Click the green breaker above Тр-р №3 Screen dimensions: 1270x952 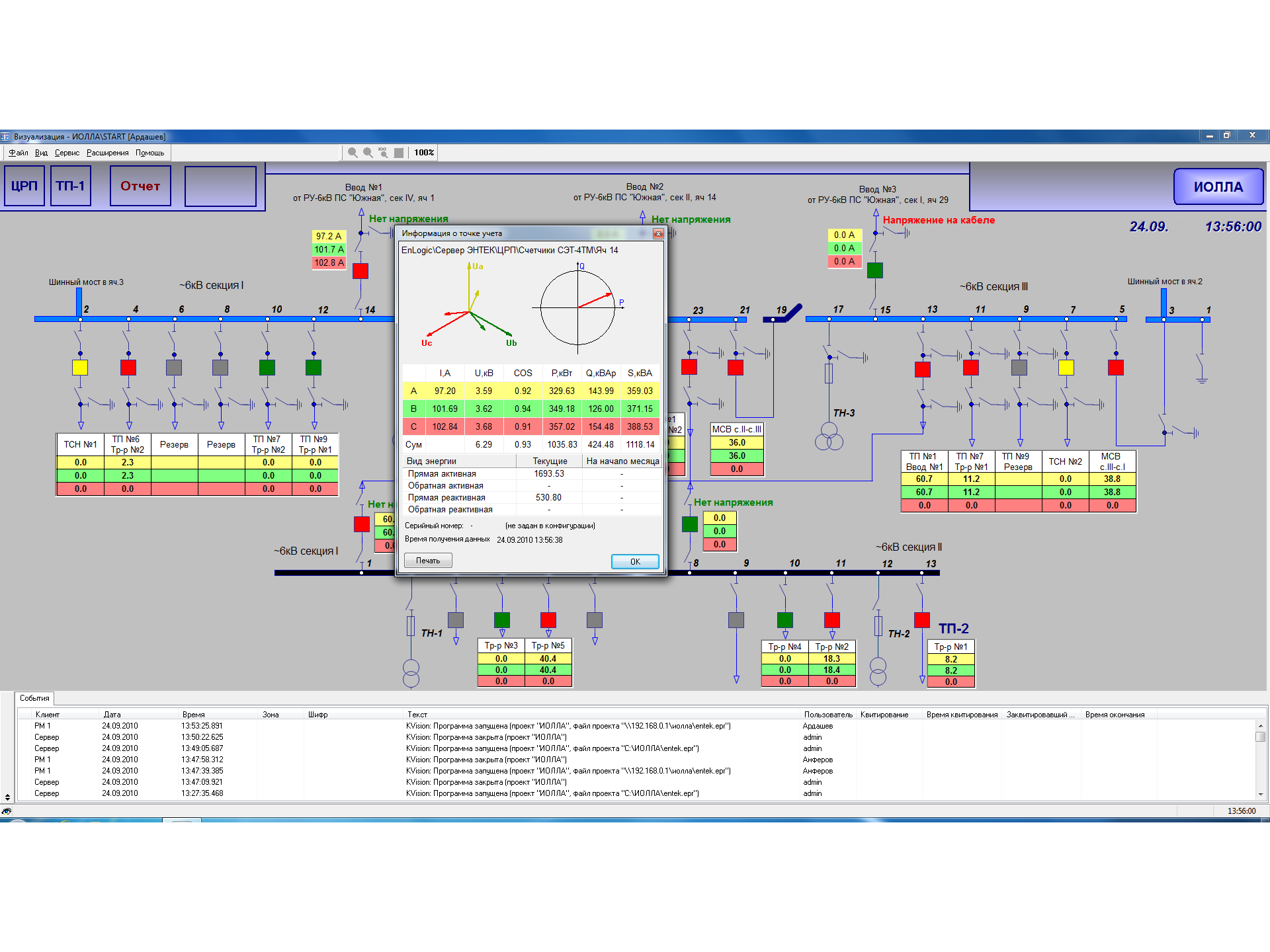point(502,620)
